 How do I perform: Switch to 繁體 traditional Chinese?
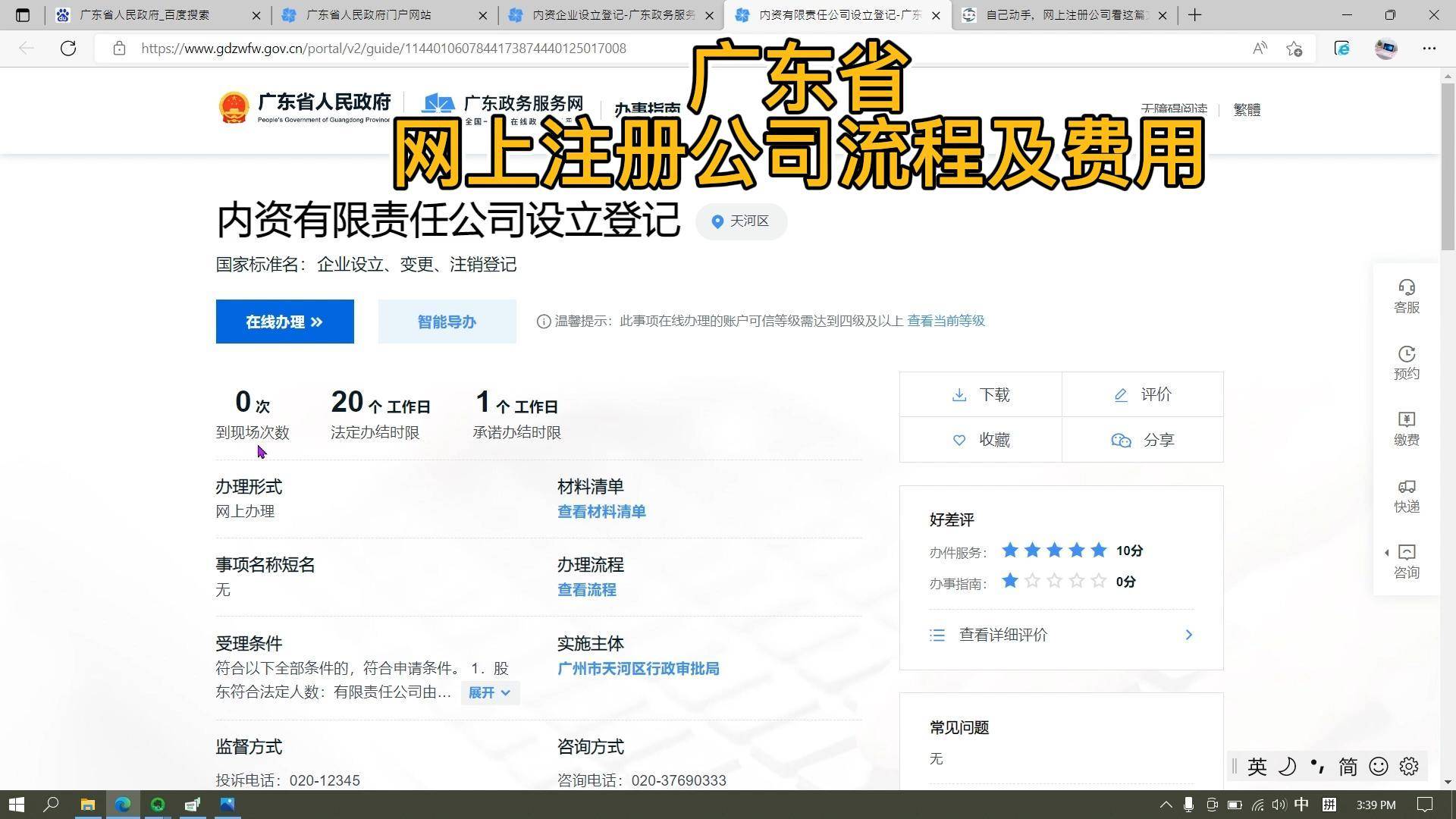click(1247, 110)
